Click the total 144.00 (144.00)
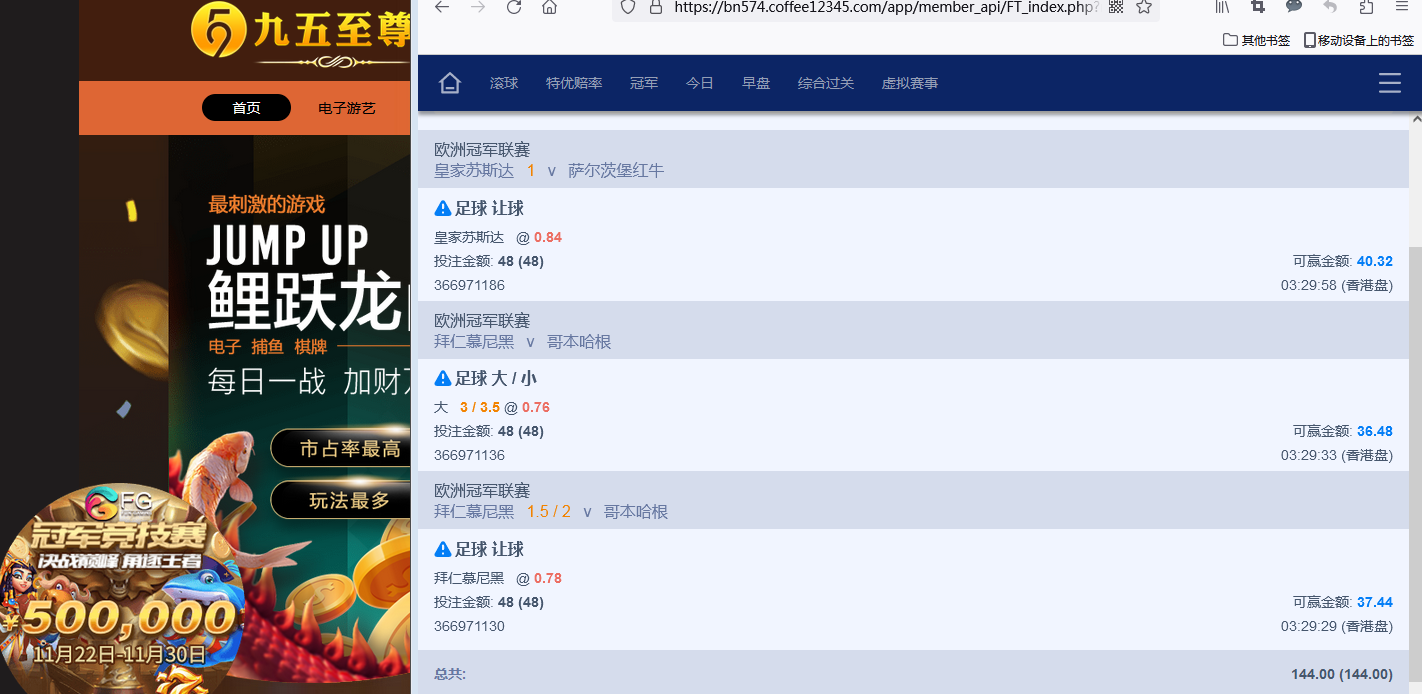 click(x=1342, y=674)
